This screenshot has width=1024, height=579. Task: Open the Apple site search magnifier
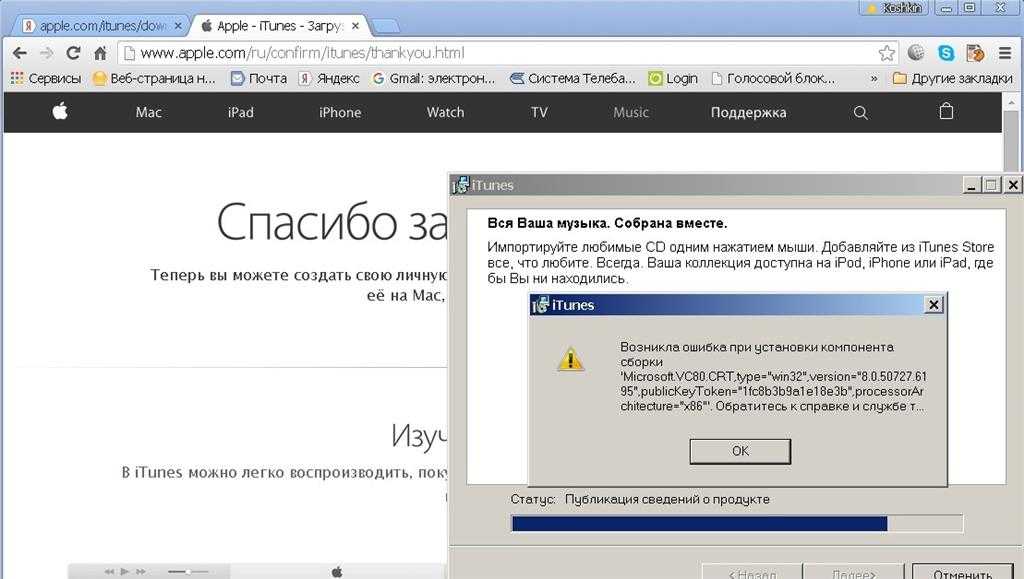[861, 112]
